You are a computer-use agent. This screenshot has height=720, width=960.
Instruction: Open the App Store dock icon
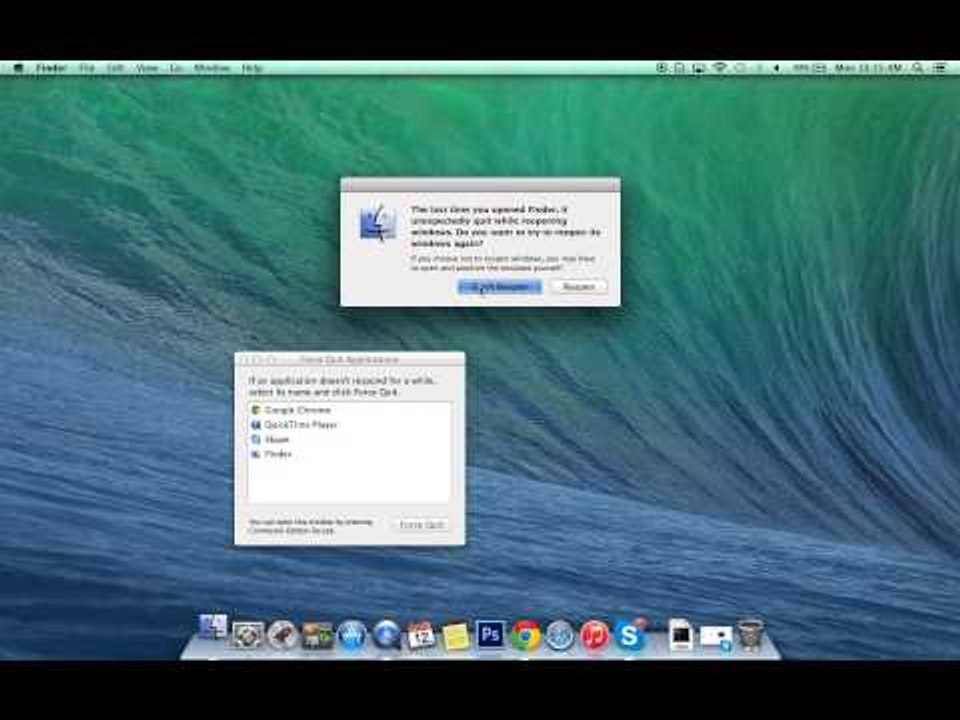[352, 635]
